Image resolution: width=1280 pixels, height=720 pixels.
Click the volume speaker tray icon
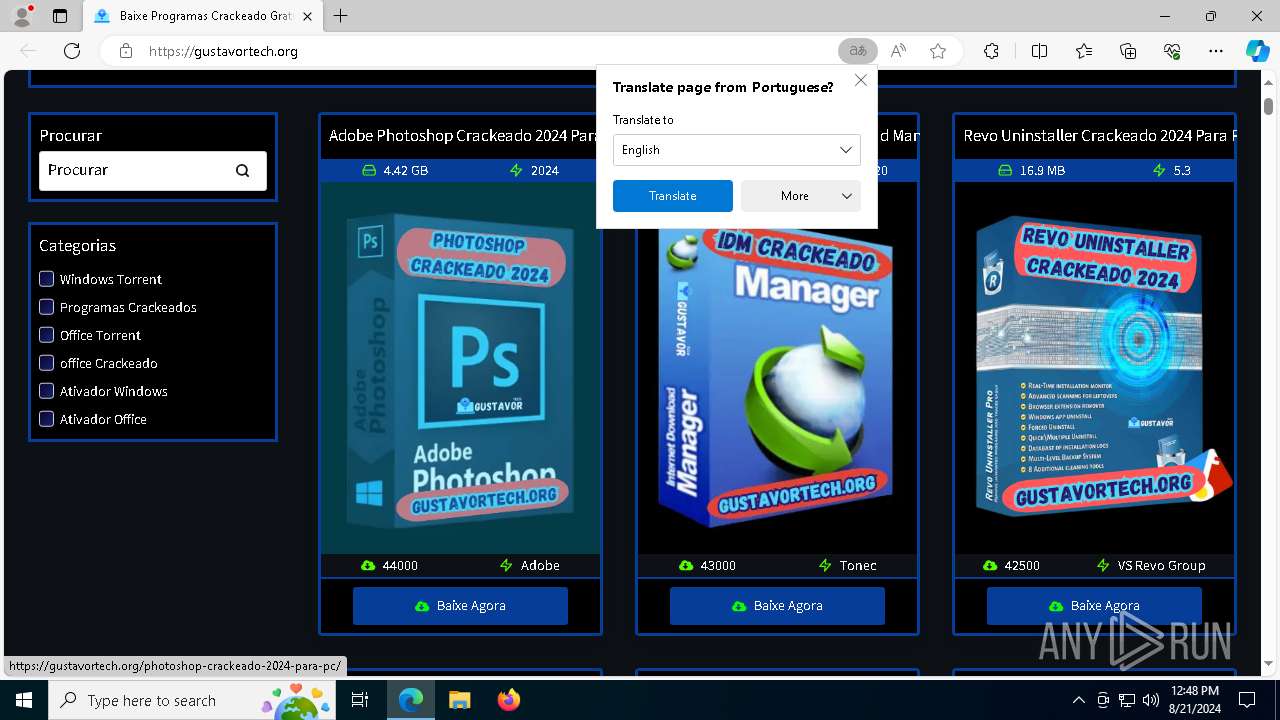tap(1151, 700)
